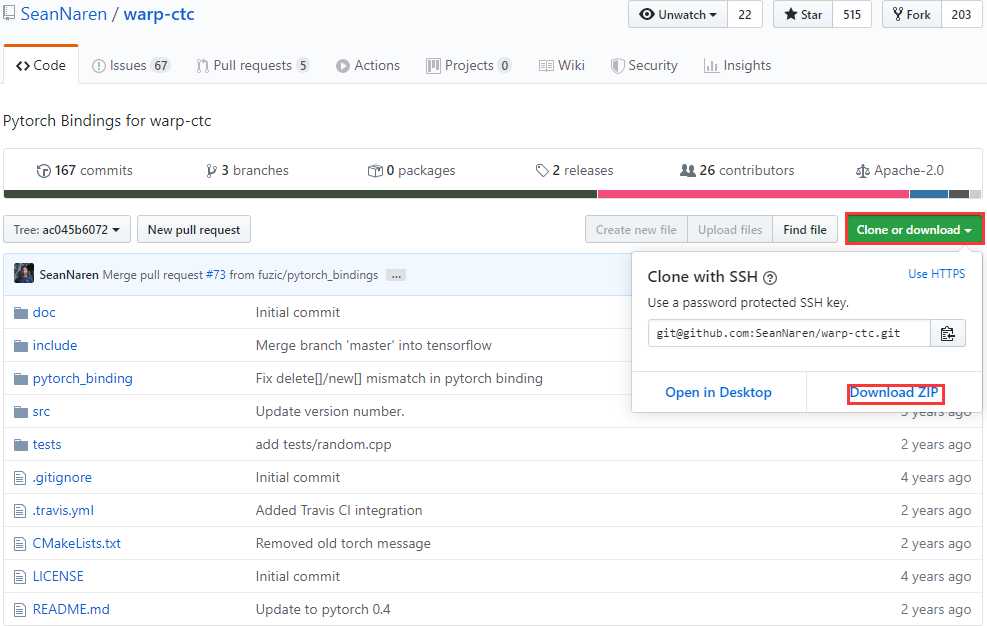
Task: Show the 26 contributors
Action: (737, 170)
